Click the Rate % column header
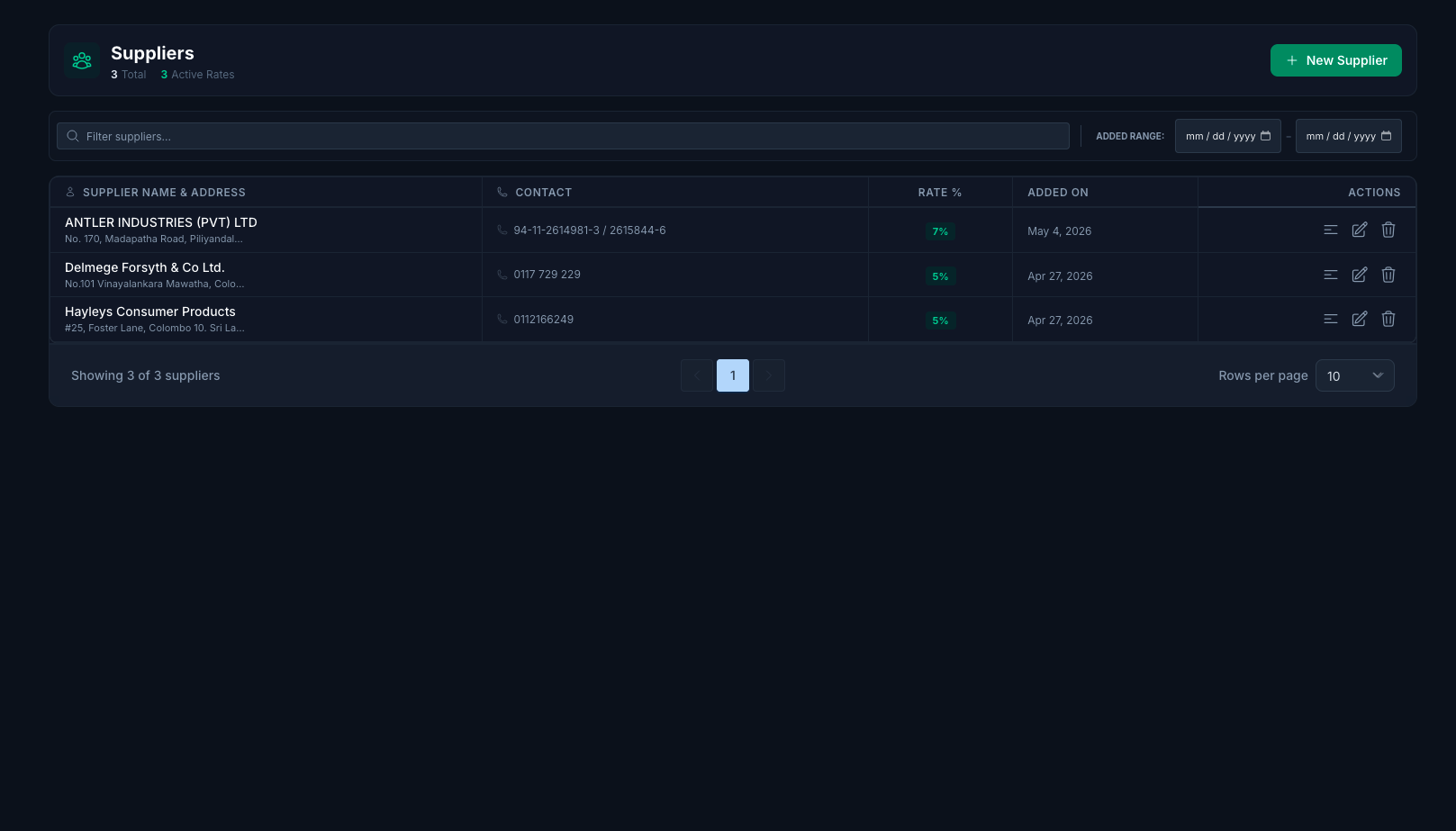Image resolution: width=1456 pixels, height=831 pixels. (940, 193)
